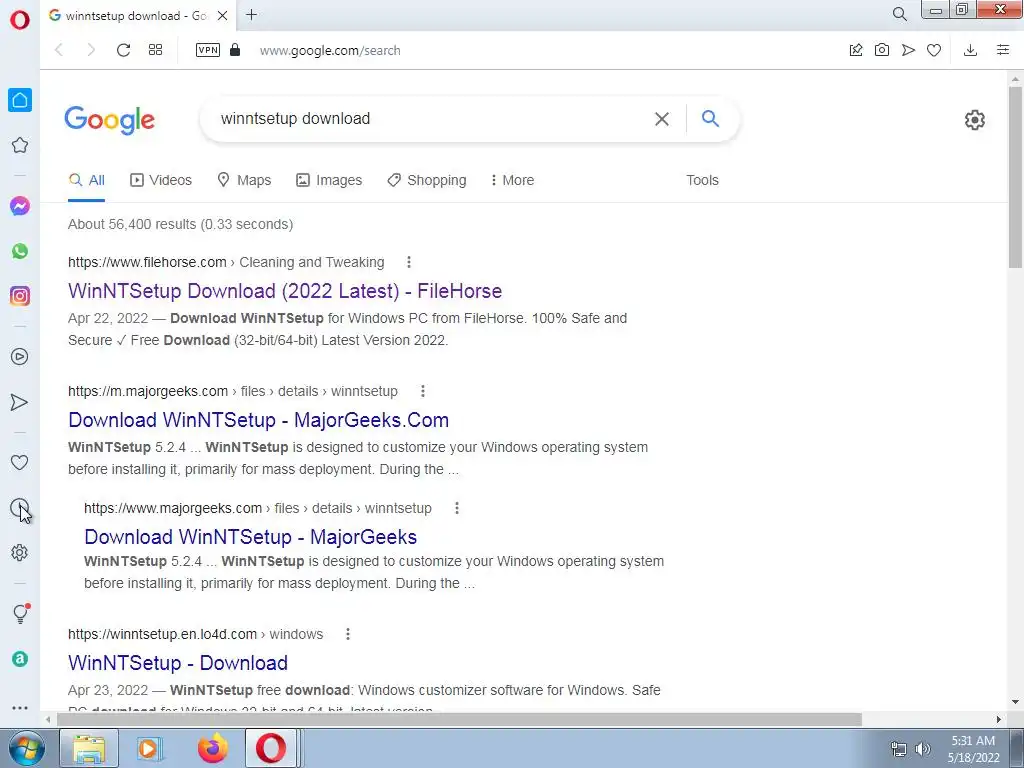Open lightbulb tips icon in sidebar
The height and width of the screenshot is (768, 1024).
point(20,614)
